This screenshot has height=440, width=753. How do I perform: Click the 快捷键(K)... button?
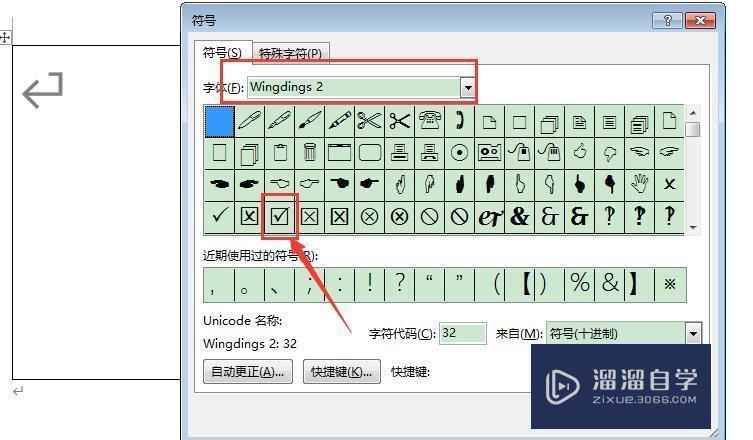click(341, 372)
